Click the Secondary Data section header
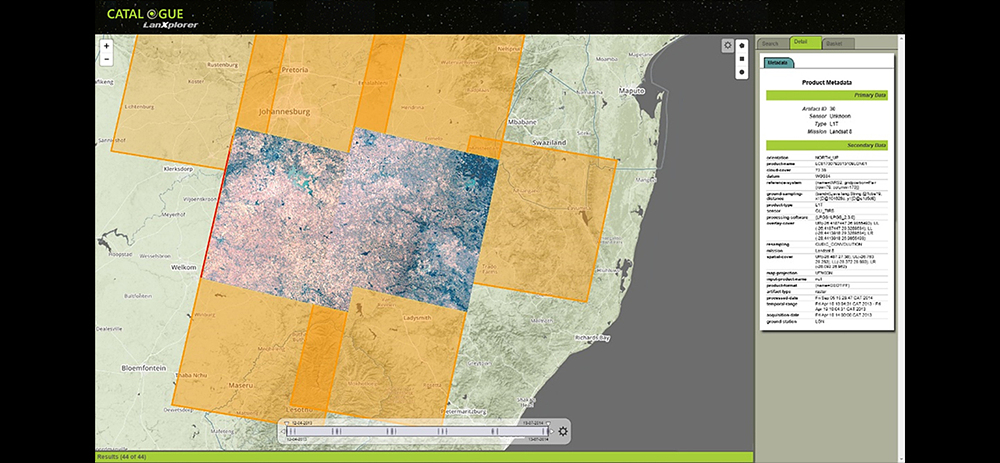 pos(827,145)
